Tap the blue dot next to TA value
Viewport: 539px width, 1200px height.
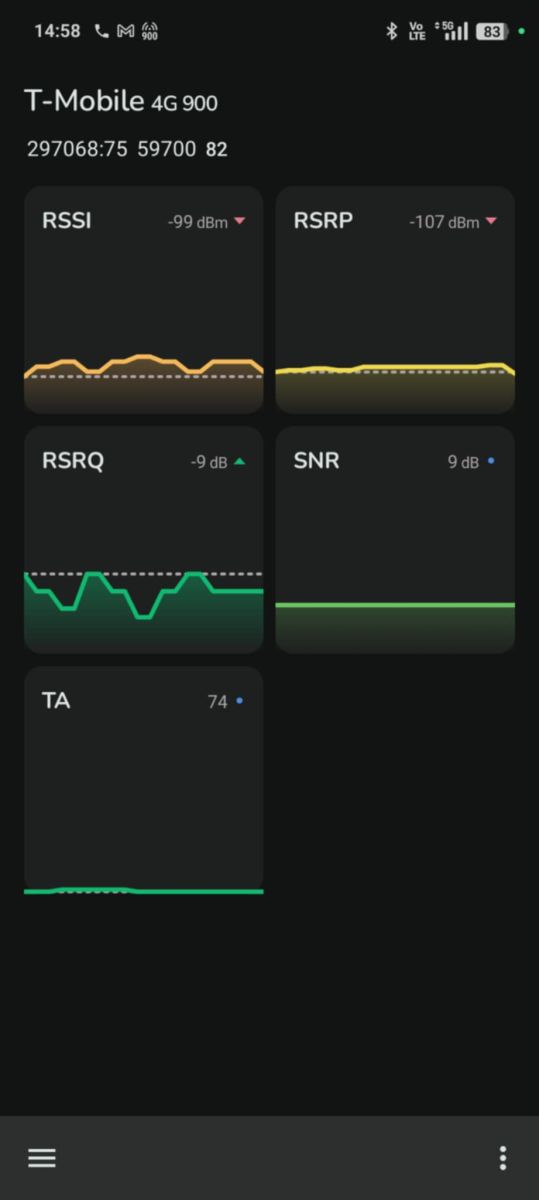click(x=238, y=701)
